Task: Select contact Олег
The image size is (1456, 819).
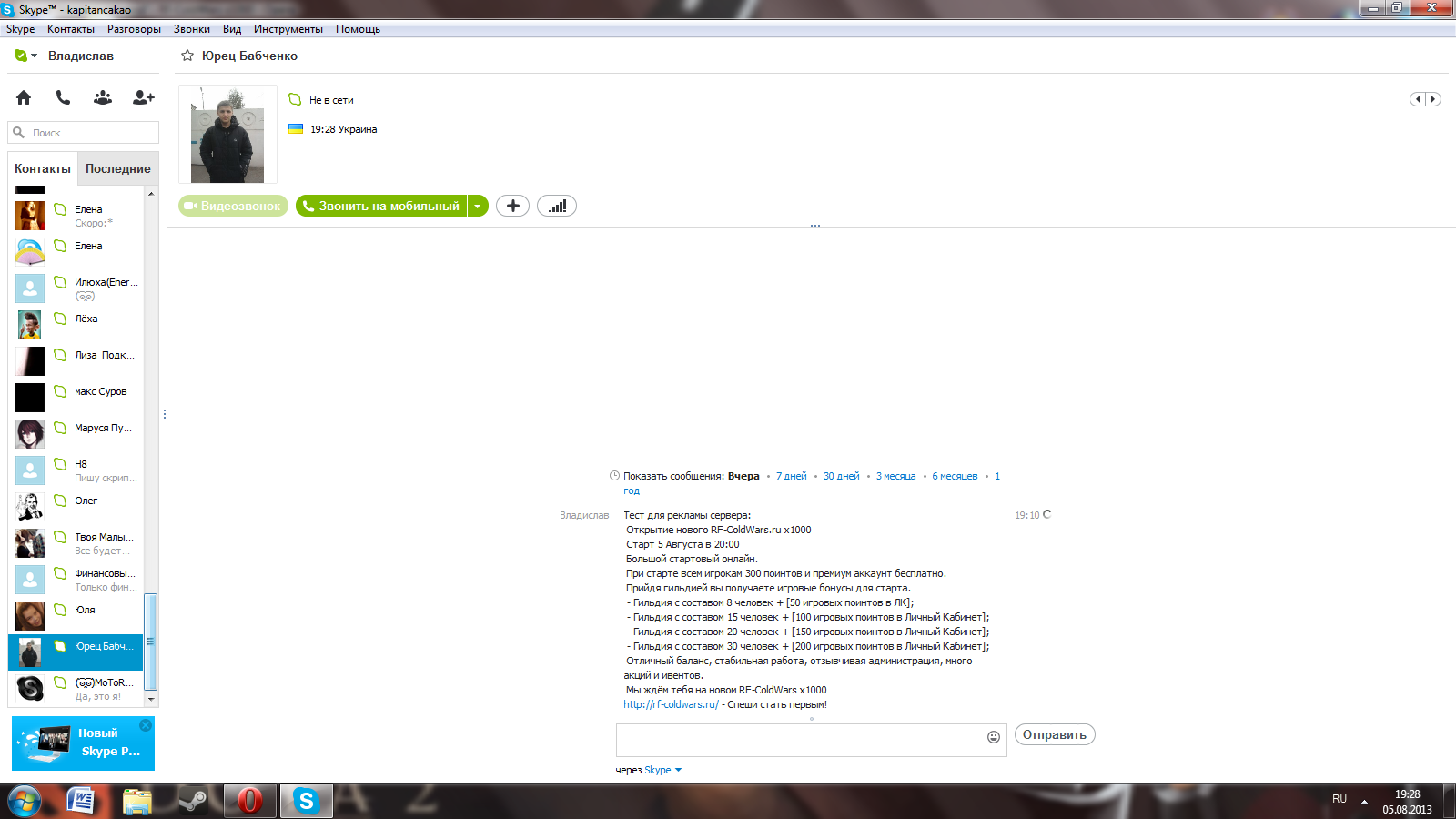Action: [76, 507]
